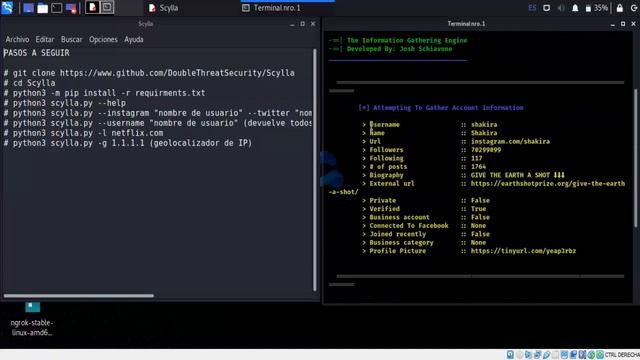Image resolution: width=640 pixels, height=360 pixels.
Task: Click the 'scylla.py --help' line
Action: click(64, 103)
